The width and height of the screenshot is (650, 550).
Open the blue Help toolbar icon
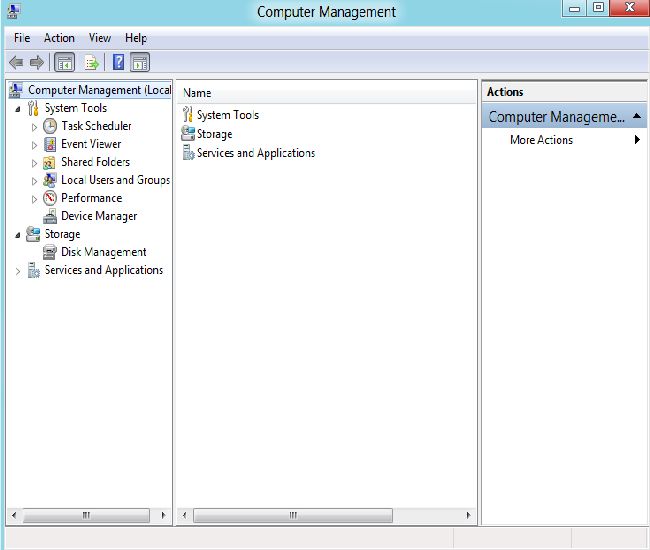tap(118, 62)
